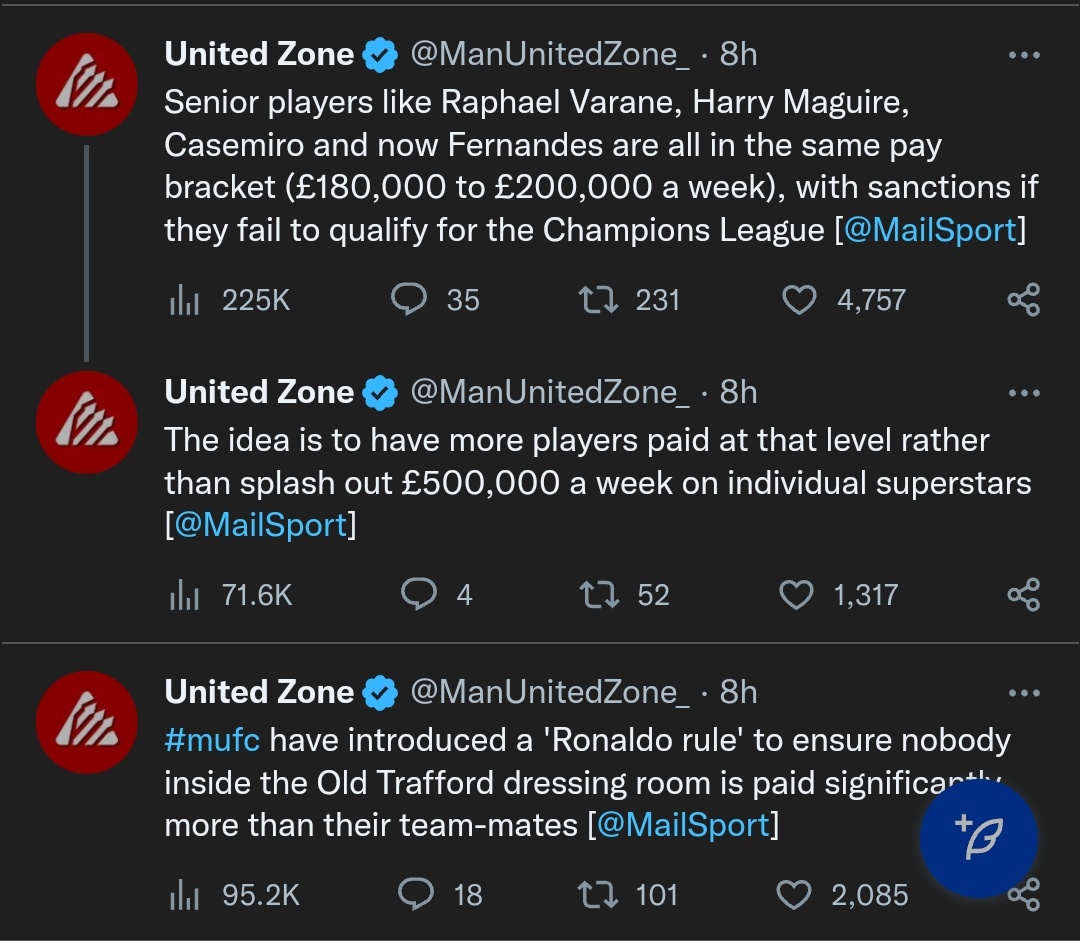Open more options on the Senior players tweet

pyautogui.click(x=1024, y=56)
